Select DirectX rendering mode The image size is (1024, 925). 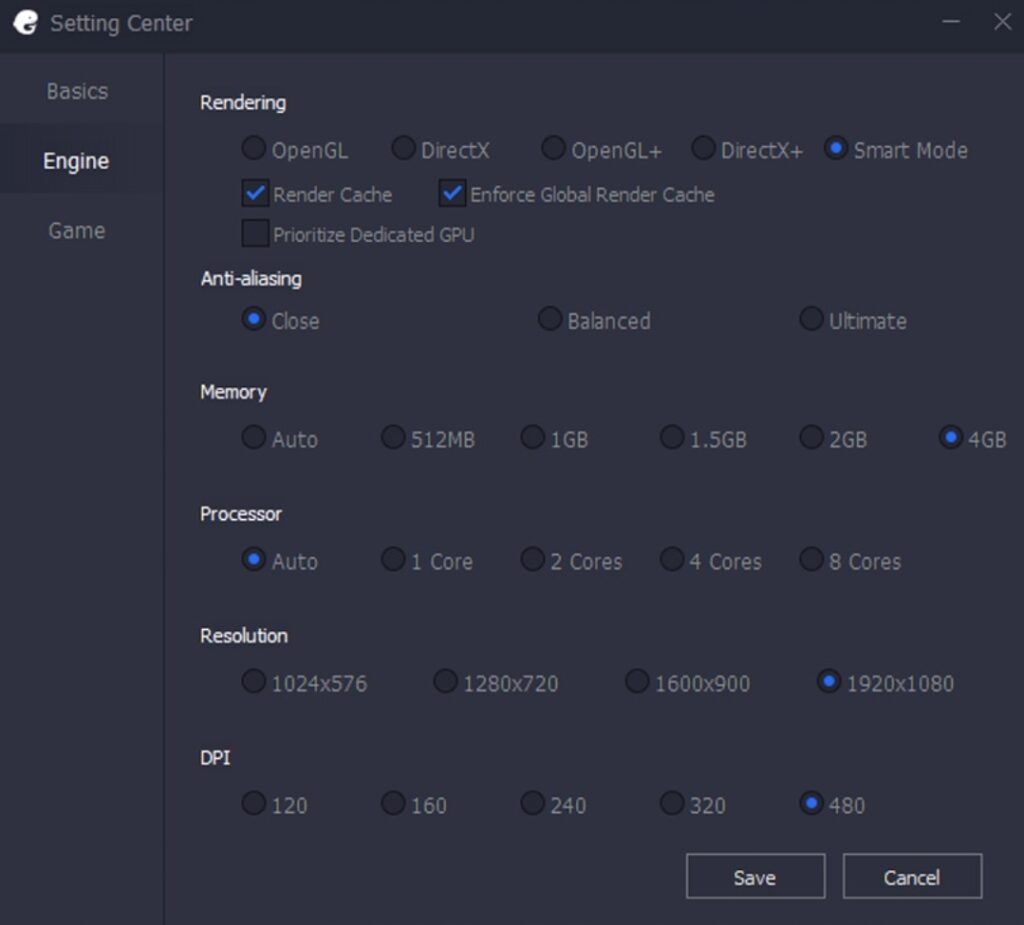pos(402,147)
